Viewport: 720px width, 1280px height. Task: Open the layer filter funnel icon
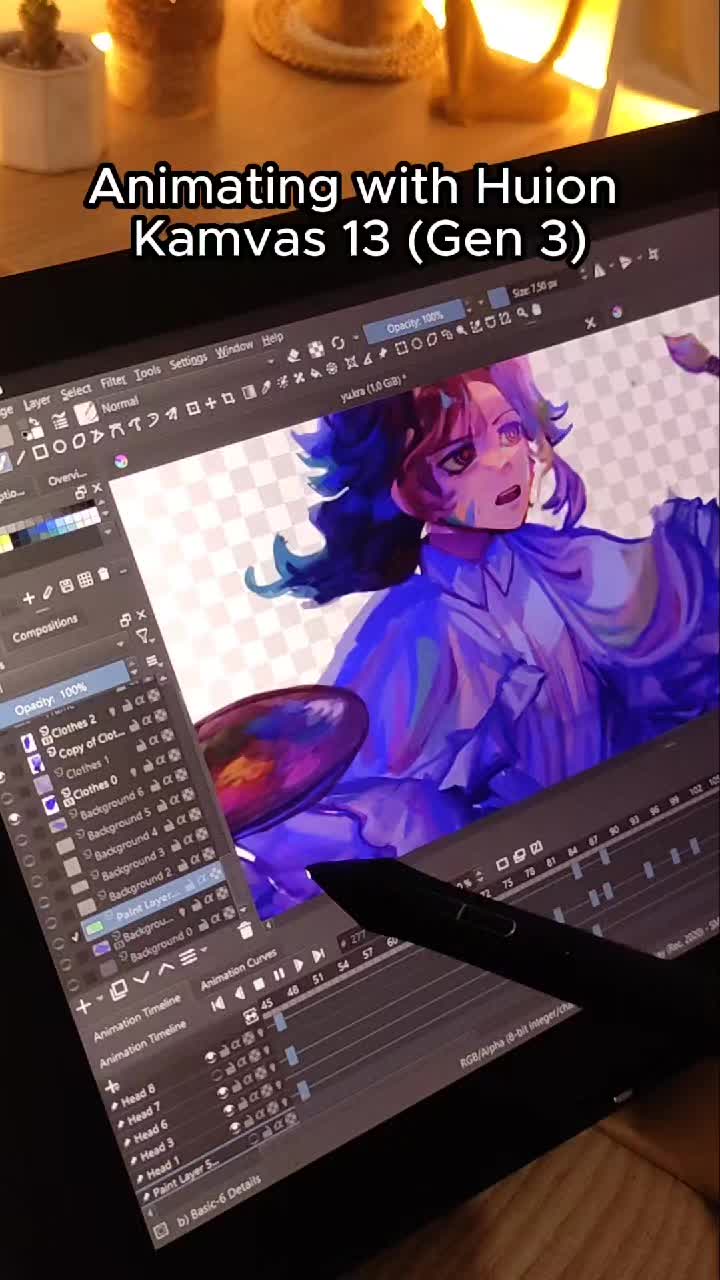pyautogui.click(x=143, y=635)
